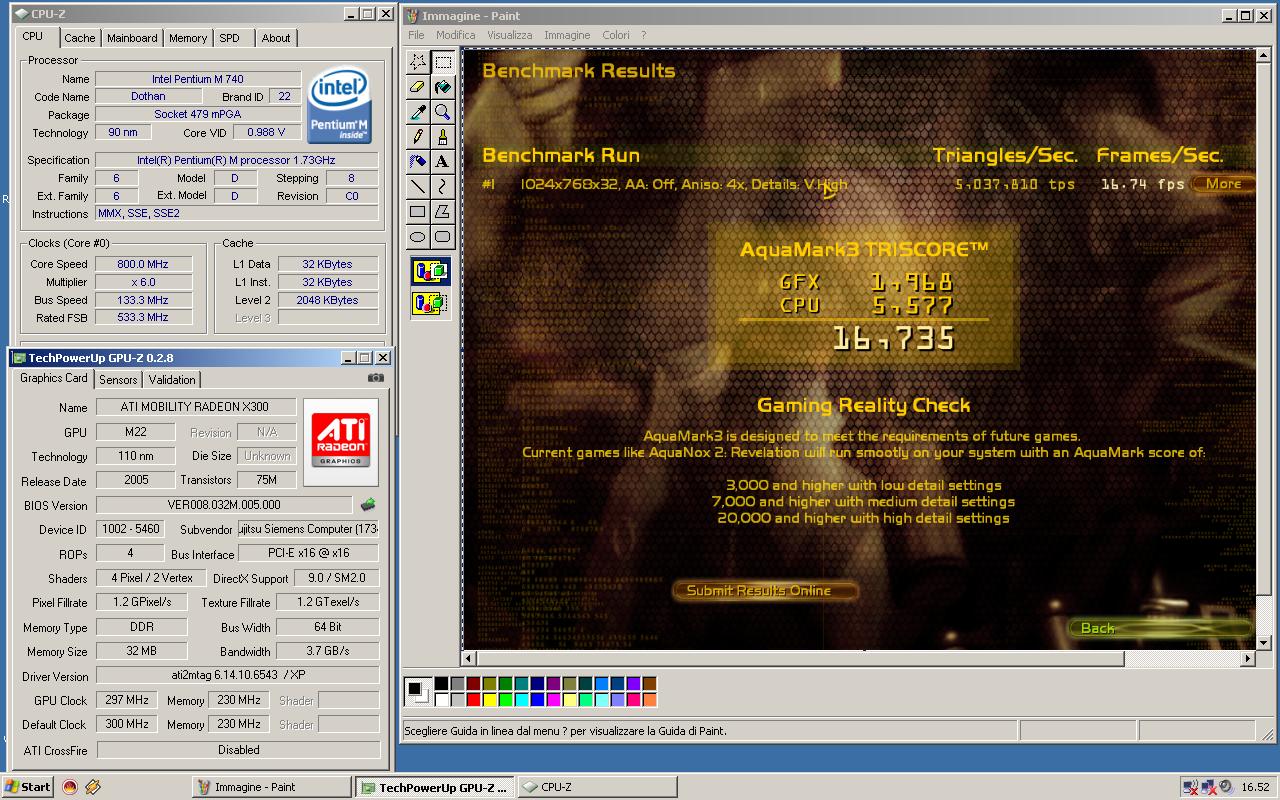Select the Ellipse shape tool
Image resolution: width=1280 pixels, height=800 pixels.
[x=418, y=237]
